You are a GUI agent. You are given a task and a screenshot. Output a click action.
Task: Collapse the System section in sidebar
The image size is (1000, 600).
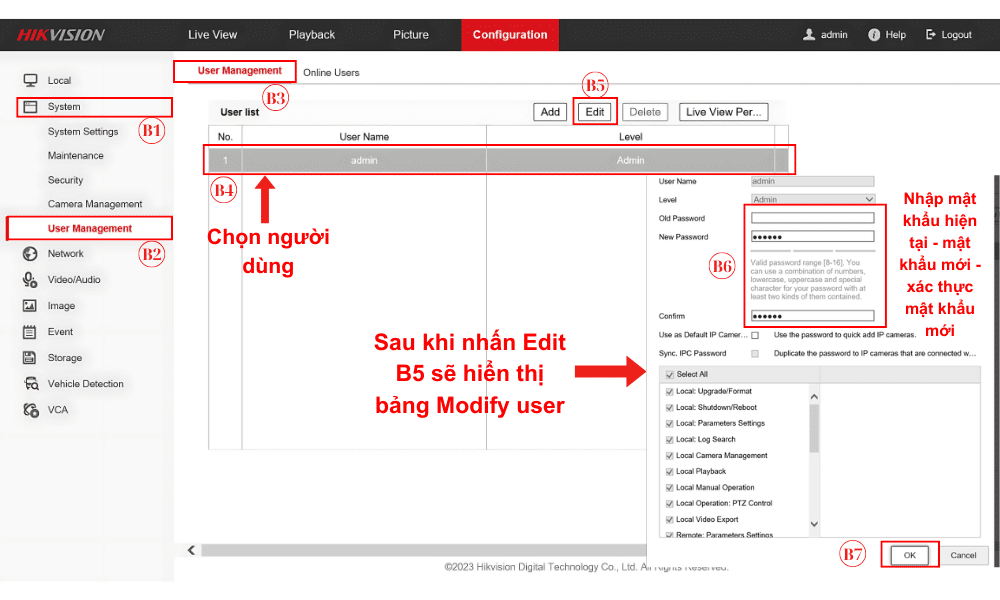pyautogui.click(x=64, y=107)
